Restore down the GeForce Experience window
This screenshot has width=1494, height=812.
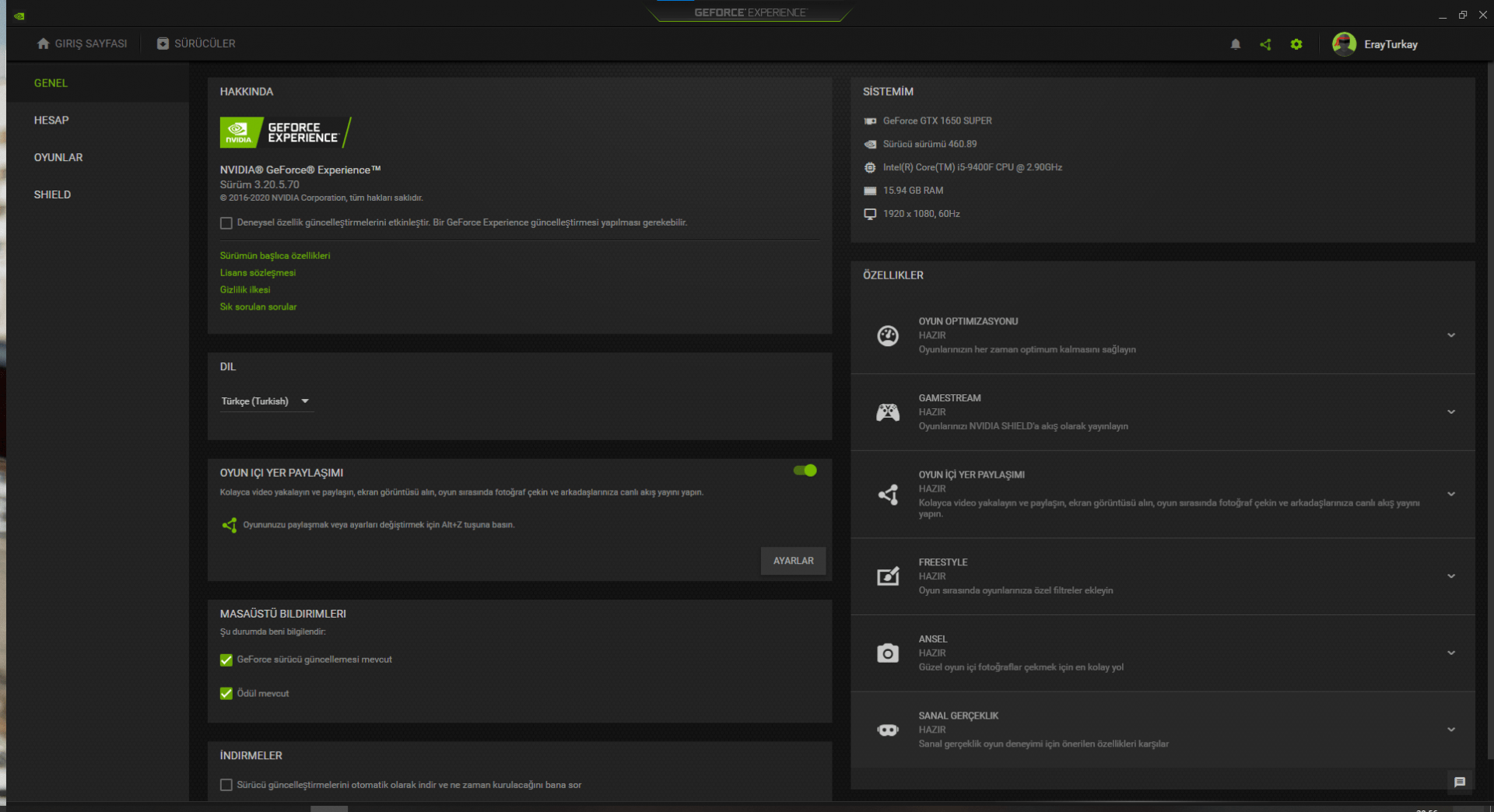point(1463,15)
